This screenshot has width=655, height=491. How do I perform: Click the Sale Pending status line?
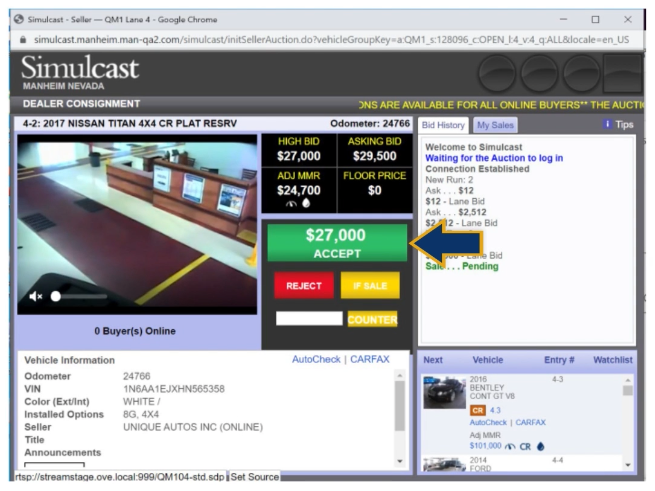(x=462, y=267)
